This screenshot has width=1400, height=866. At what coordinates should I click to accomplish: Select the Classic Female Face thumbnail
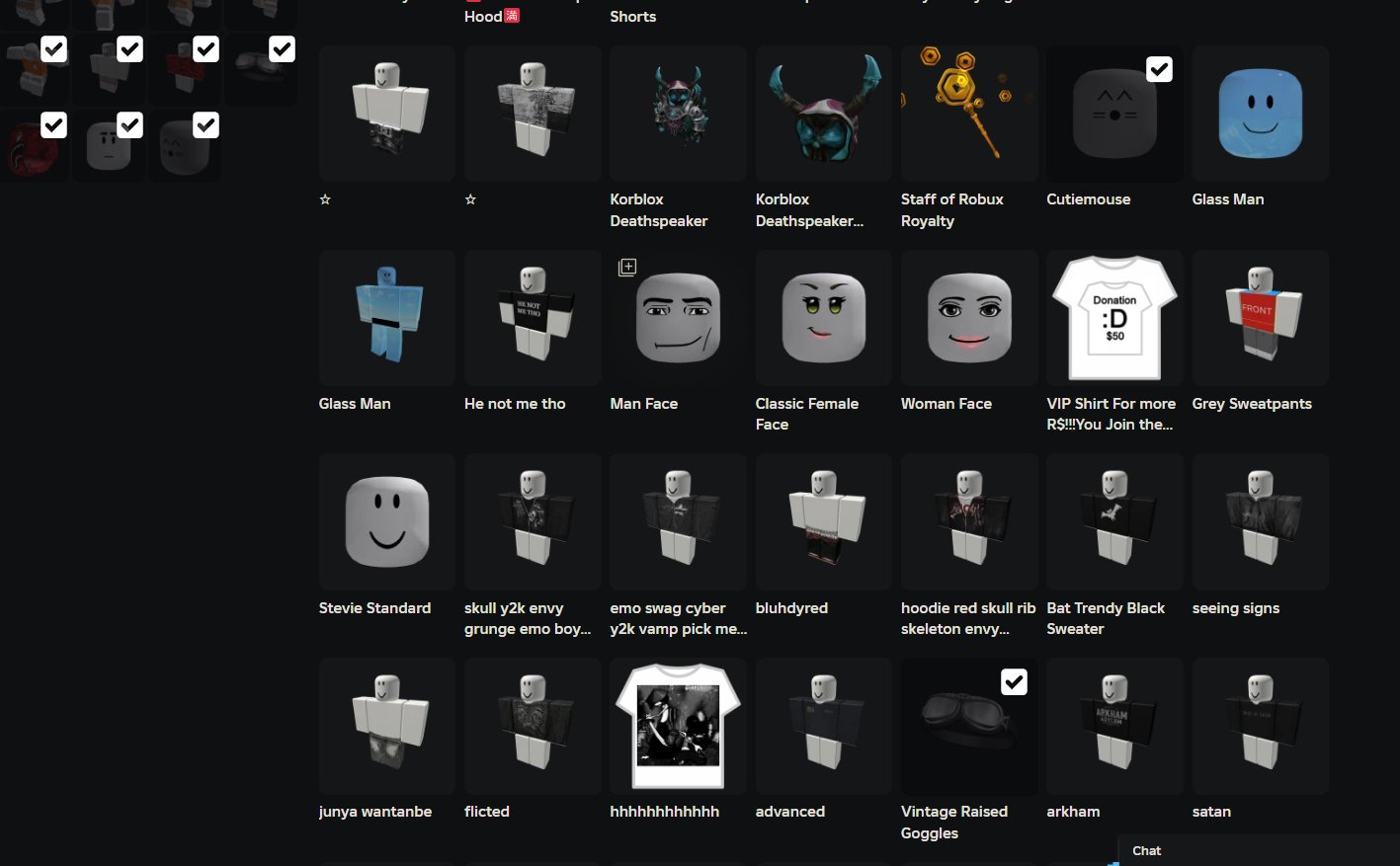pos(824,318)
